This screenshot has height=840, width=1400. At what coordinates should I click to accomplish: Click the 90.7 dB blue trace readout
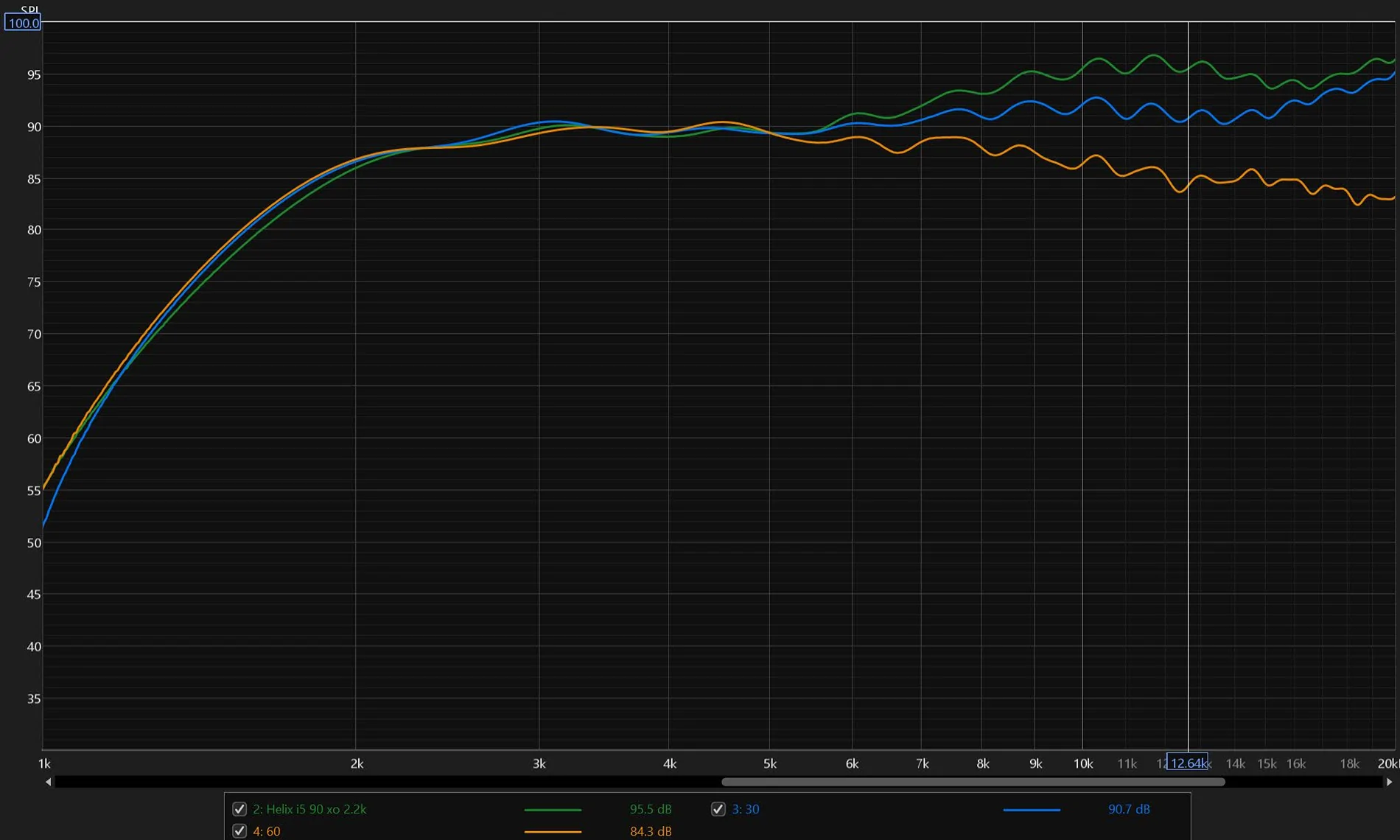[x=1129, y=809]
